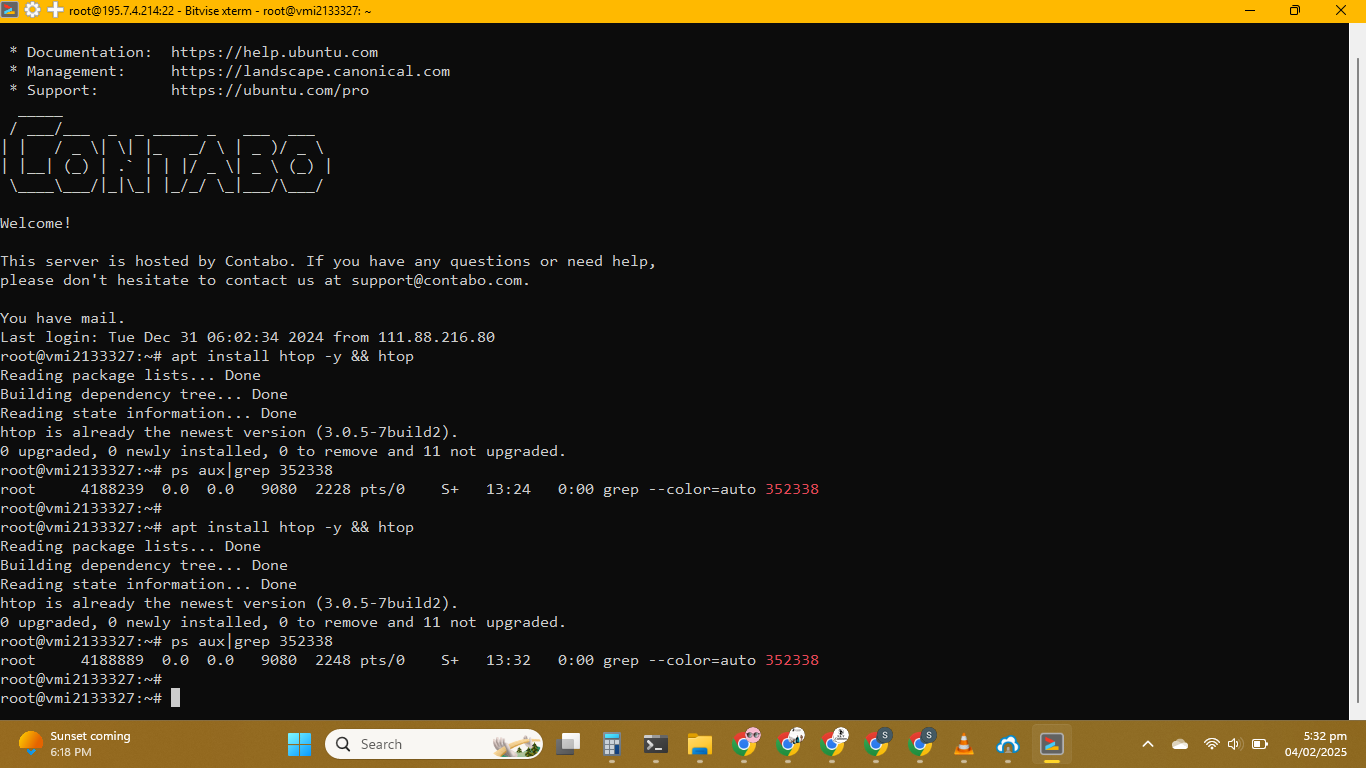Click the 'Last login: Tue Dec 31' line
Image resolution: width=1366 pixels, height=768 pixels.
coord(247,337)
